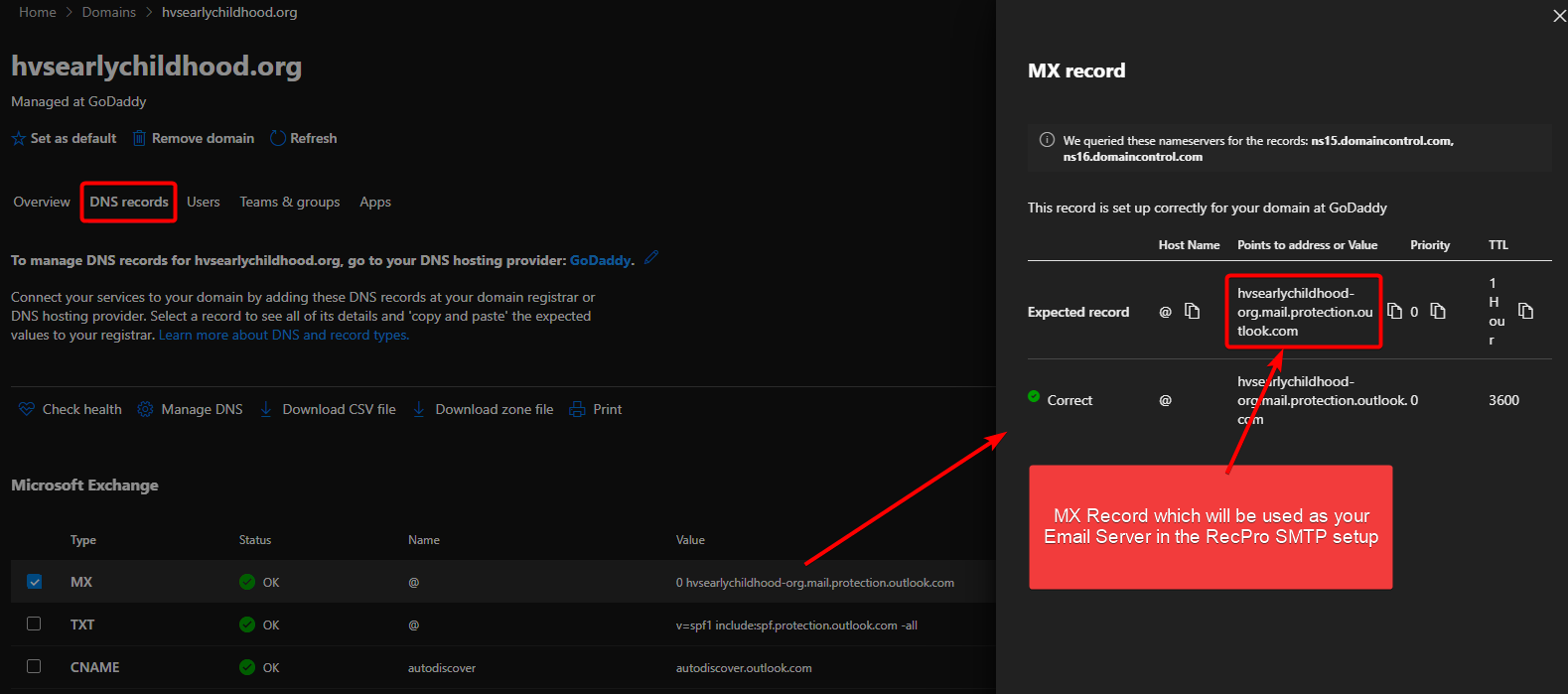Click the Remove domain trash icon
Viewport: 1568px width, 694px height.
coord(140,138)
